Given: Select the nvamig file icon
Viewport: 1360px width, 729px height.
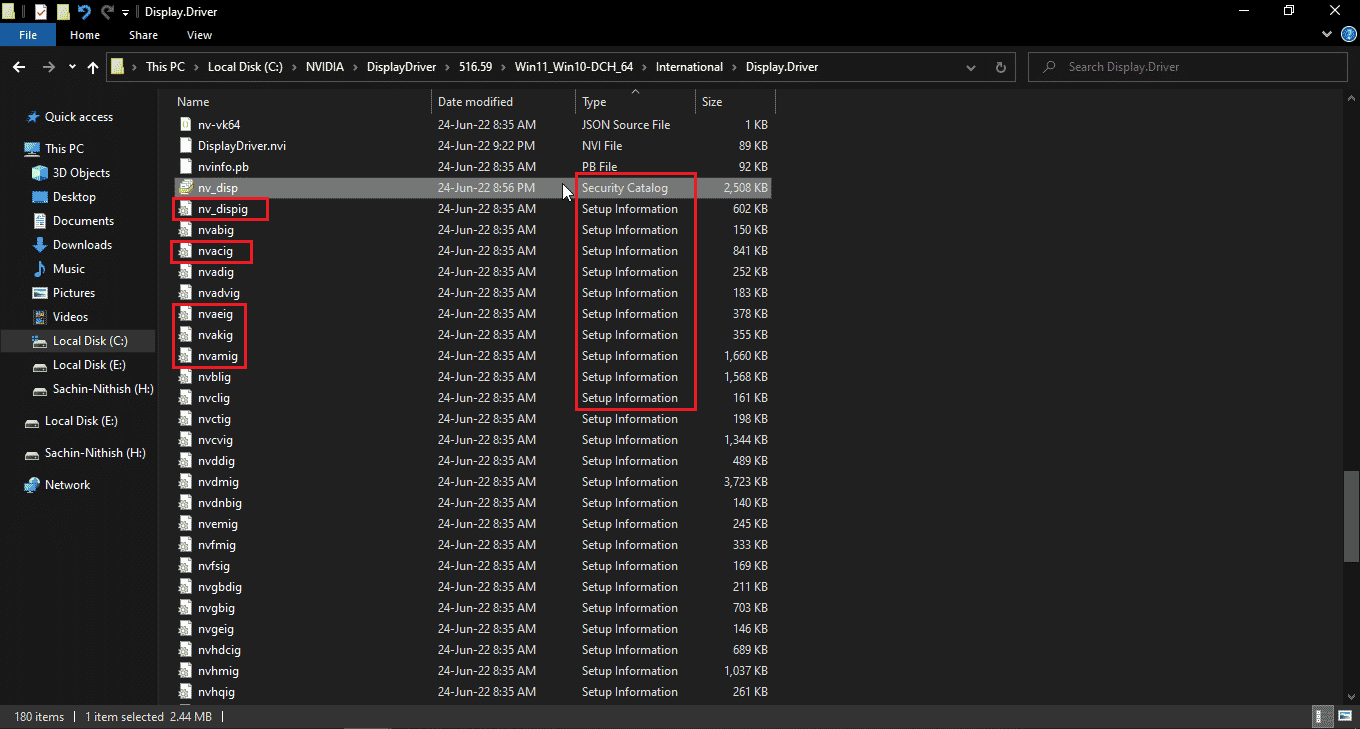Looking at the screenshot, I should point(185,356).
